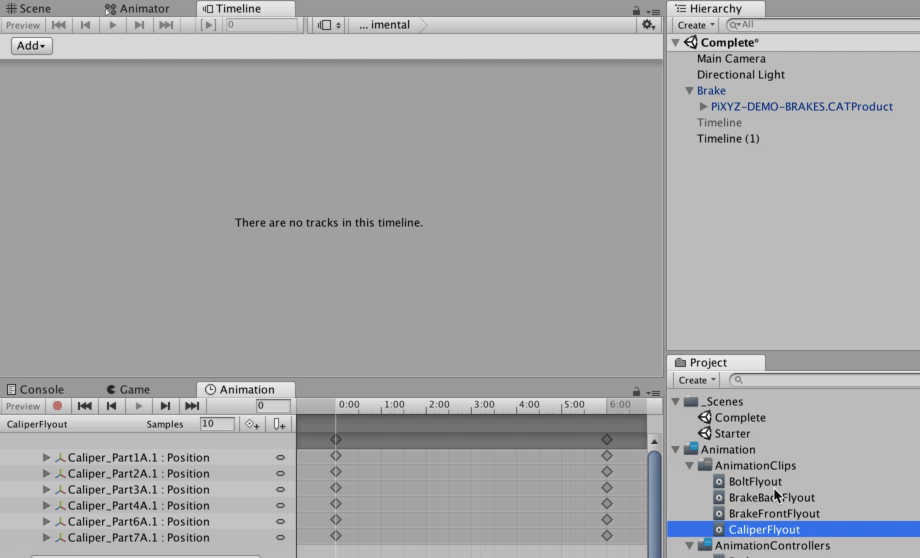Open the Add dropdown in Timeline
The image size is (920, 558).
click(x=32, y=46)
